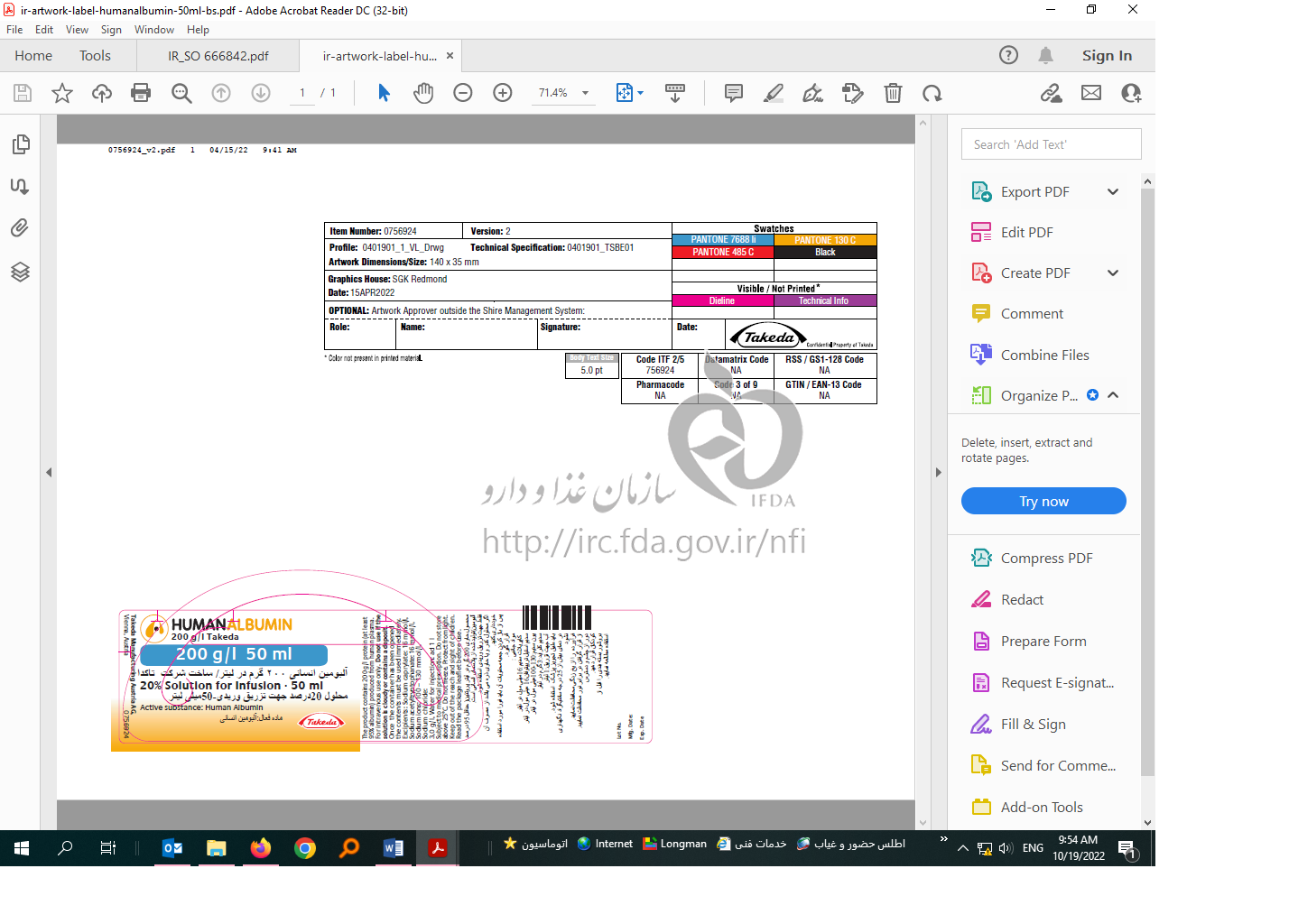
Task: Click the delete trash icon
Action: pos(893,93)
